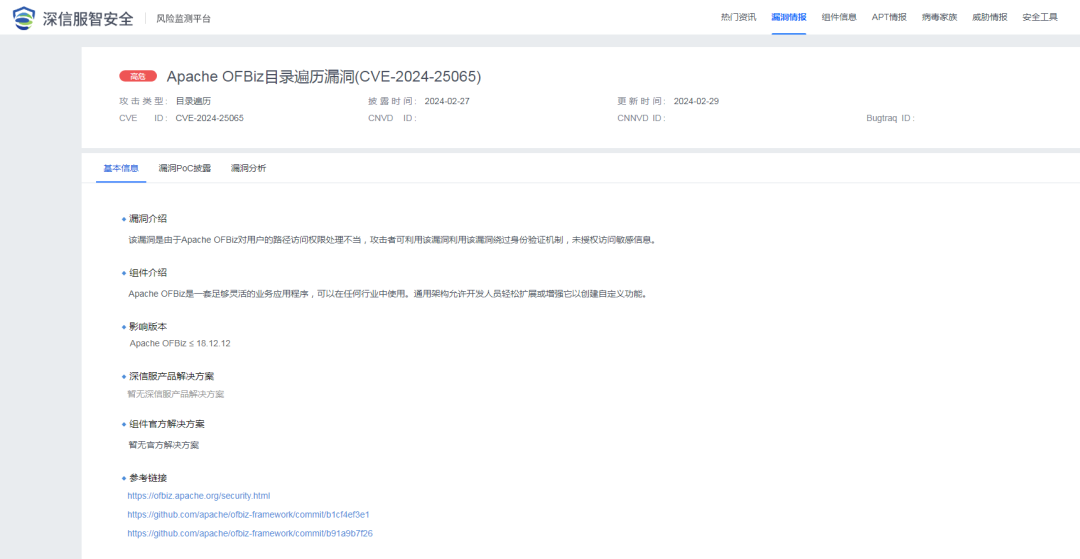Select the 漏洞情报 navigation tab

click(x=789, y=17)
